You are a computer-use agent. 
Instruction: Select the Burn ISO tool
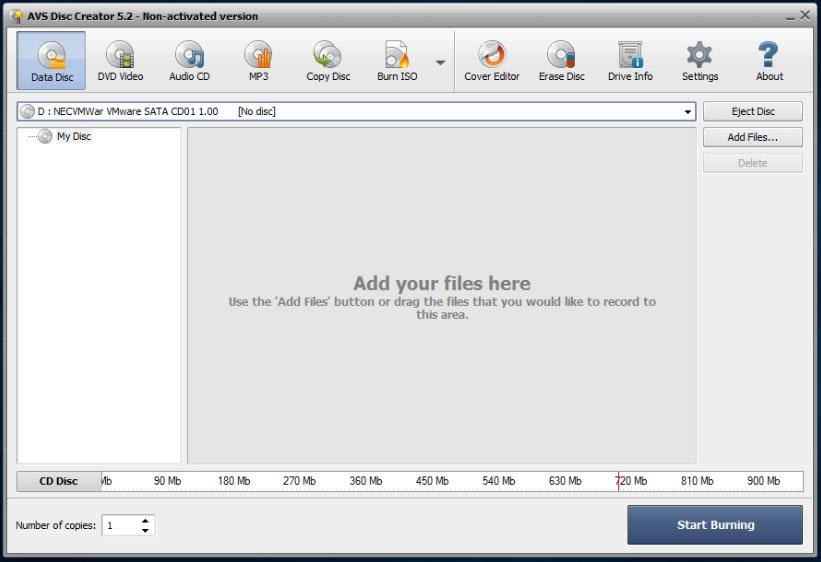(x=397, y=60)
